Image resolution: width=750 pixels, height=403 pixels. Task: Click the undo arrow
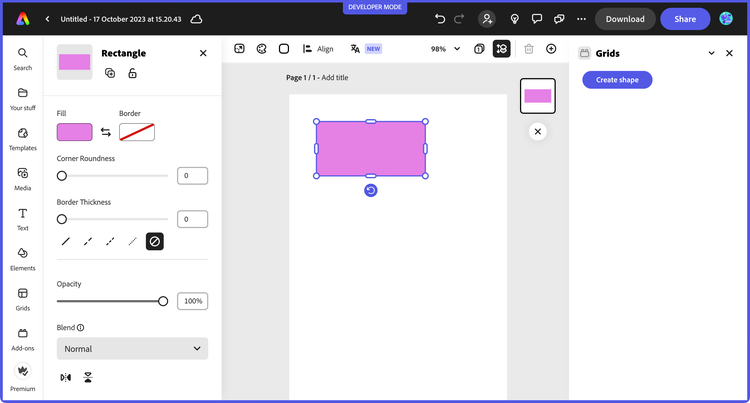440,19
